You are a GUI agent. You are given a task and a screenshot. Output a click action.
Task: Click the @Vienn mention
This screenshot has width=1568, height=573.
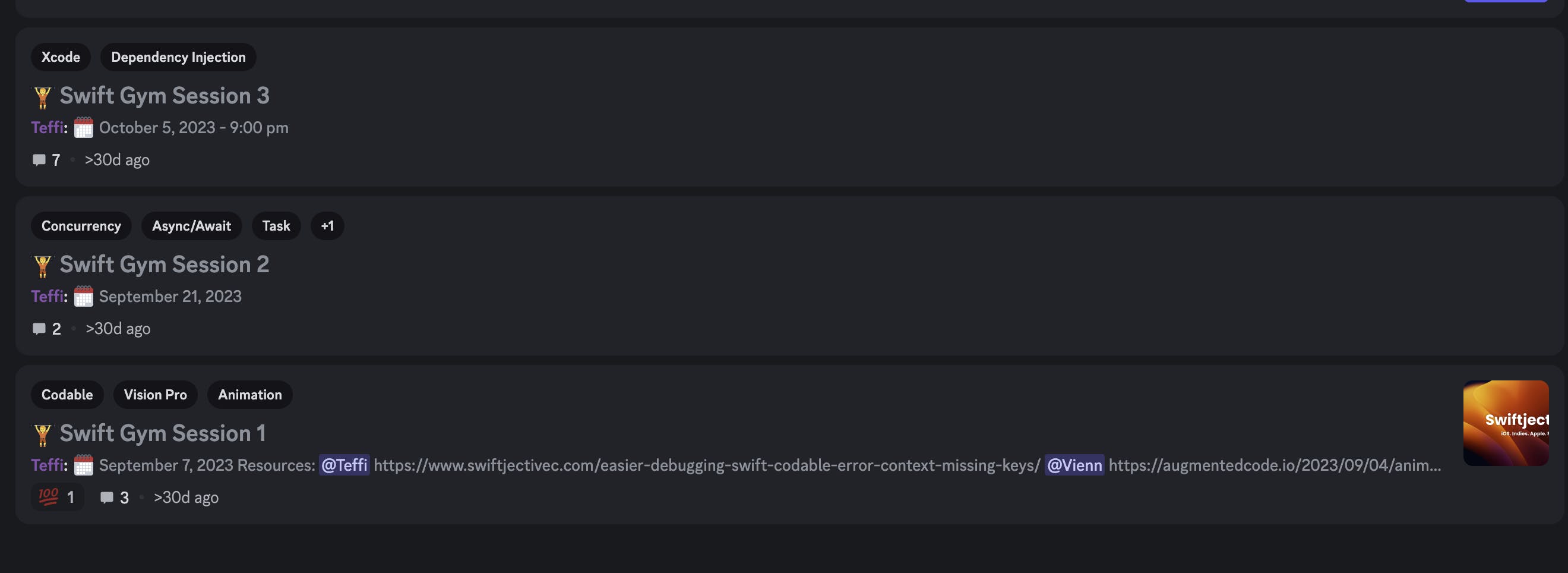click(1074, 465)
